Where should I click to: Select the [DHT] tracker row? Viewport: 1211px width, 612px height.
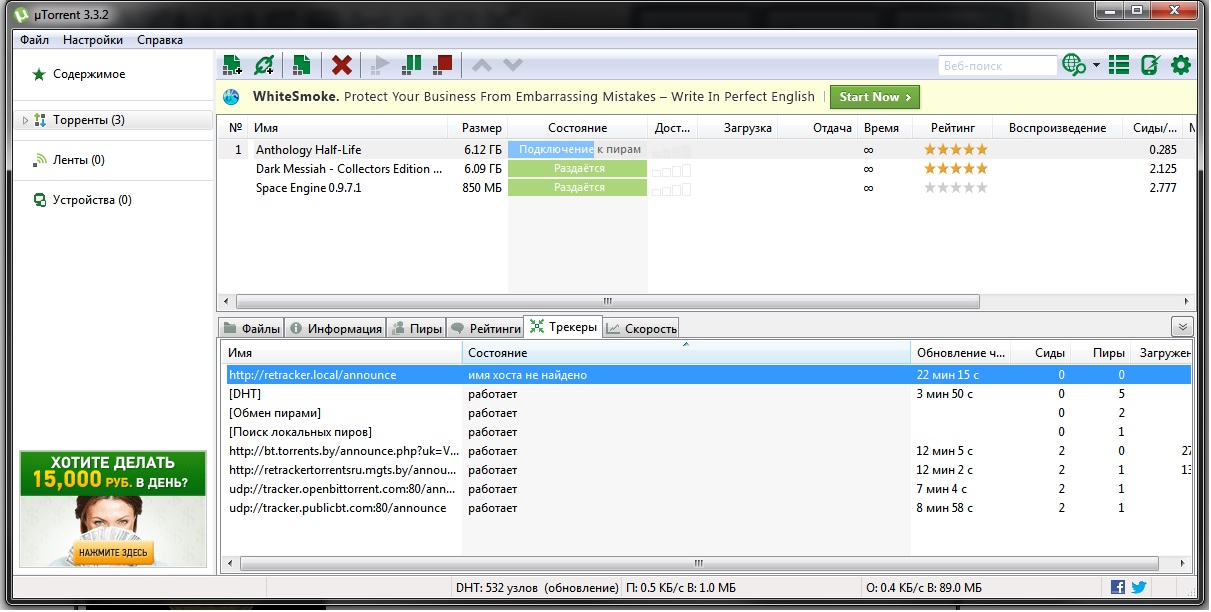point(709,394)
